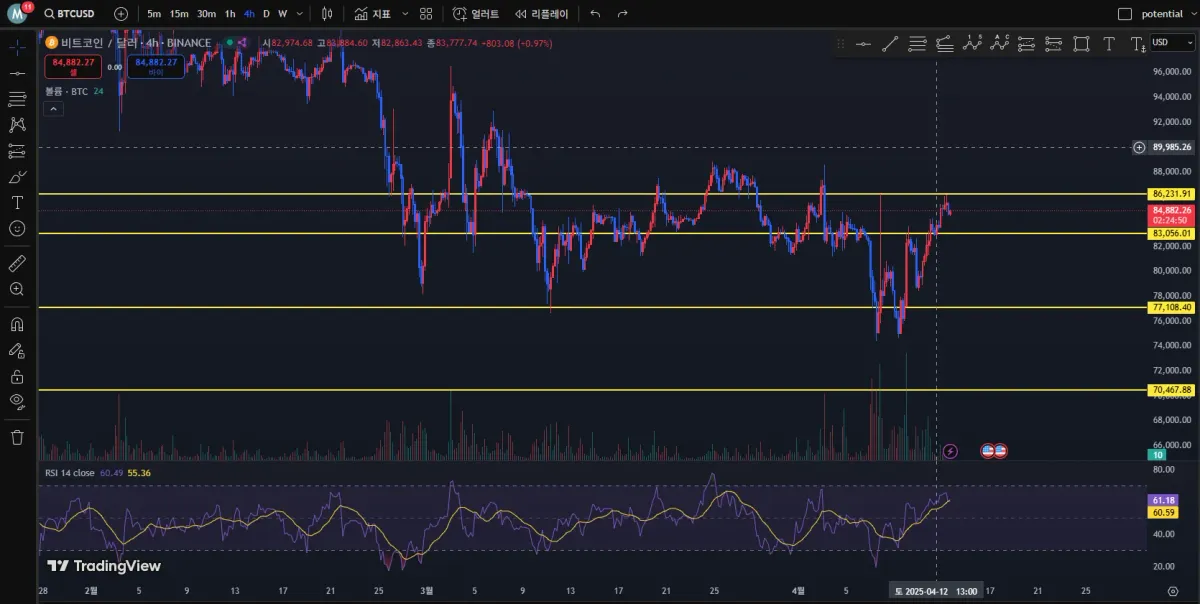Click the red 84,882.27 sell button

pyautogui.click(x=73, y=66)
